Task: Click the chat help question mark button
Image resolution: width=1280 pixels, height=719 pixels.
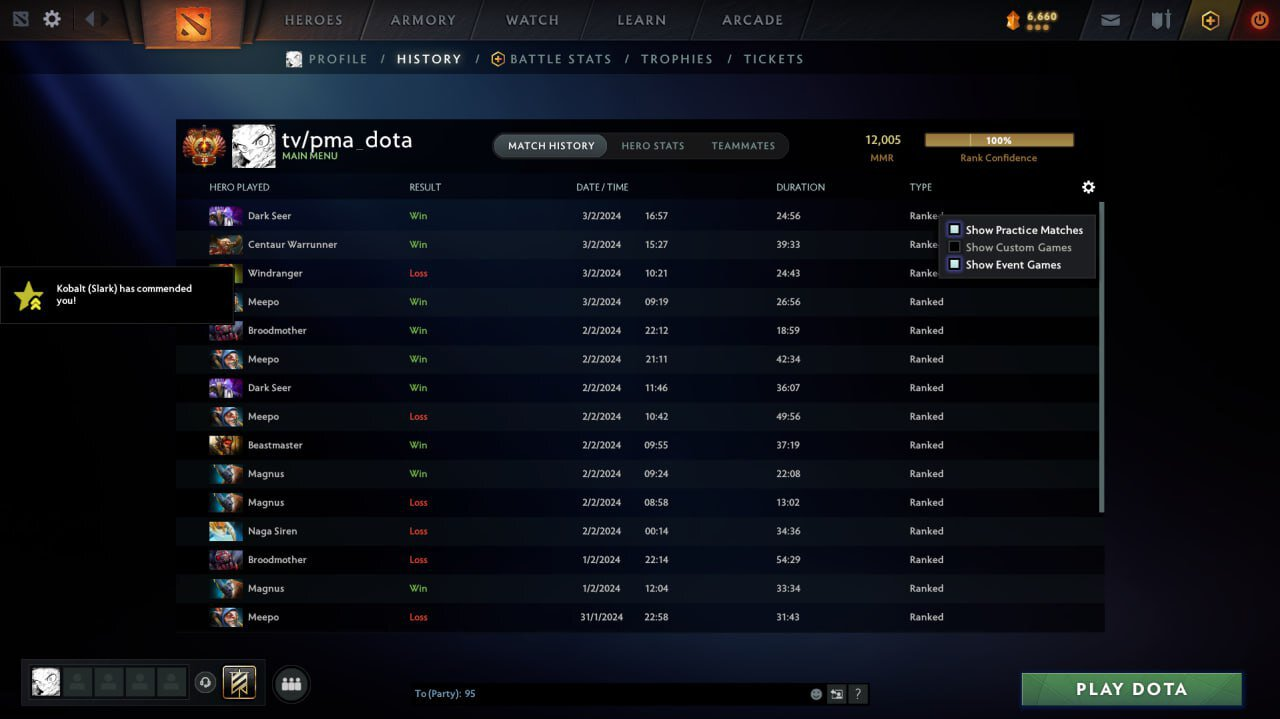Action: [x=857, y=694]
